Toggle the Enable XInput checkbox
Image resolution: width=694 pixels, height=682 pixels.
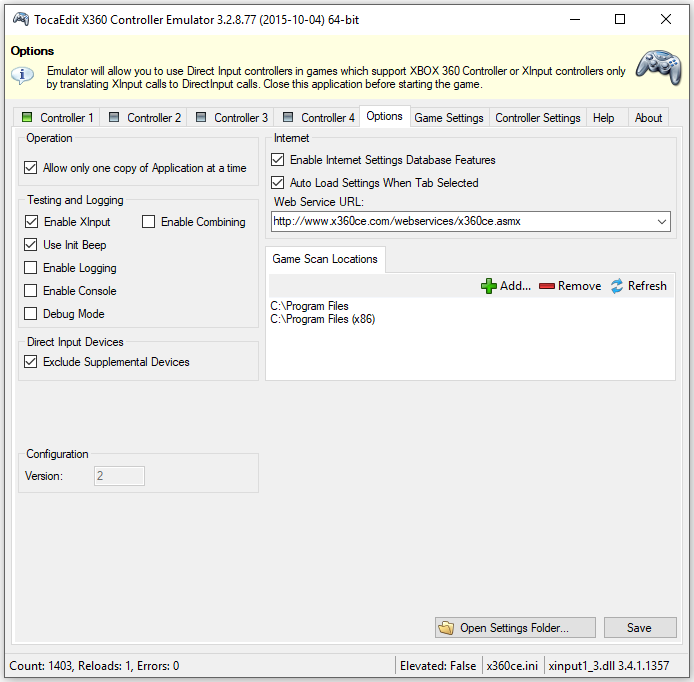(31, 221)
